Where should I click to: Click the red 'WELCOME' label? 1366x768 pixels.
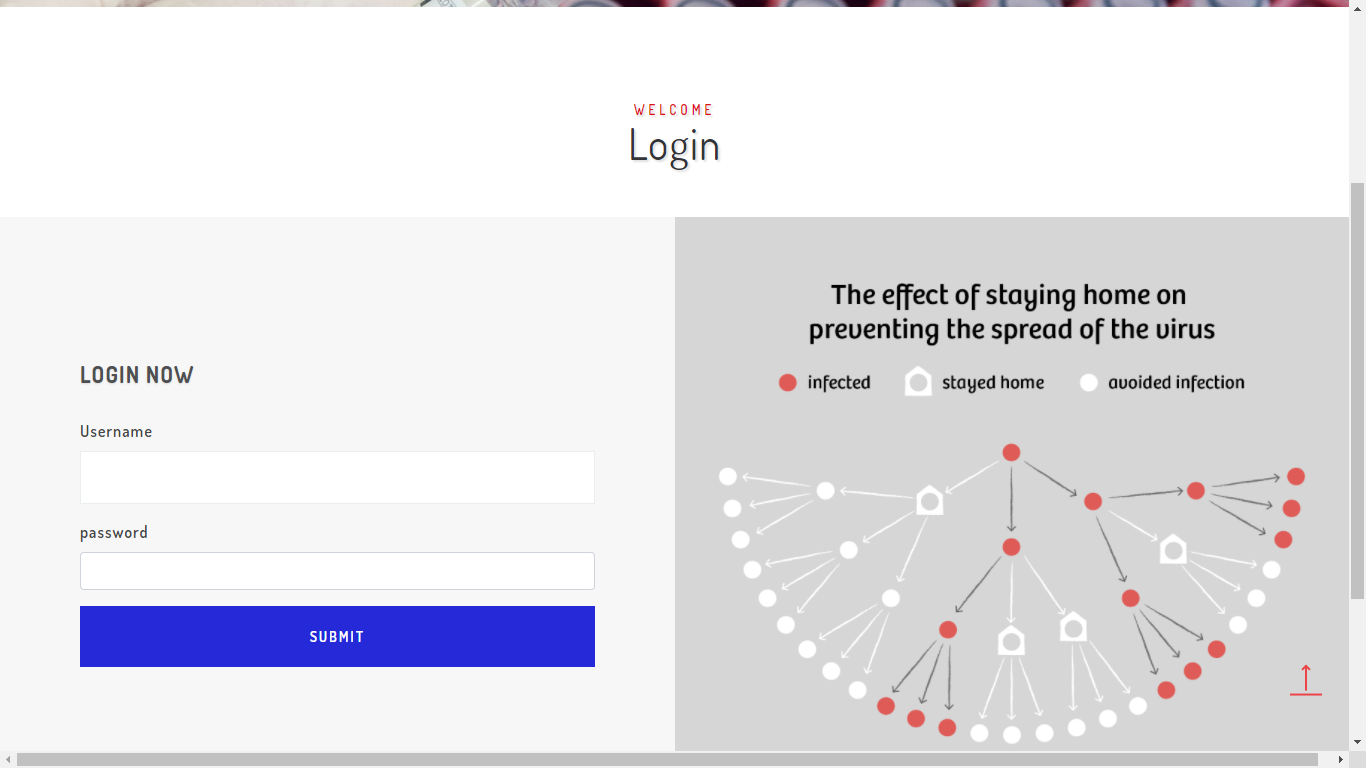pyautogui.click(x=673, y=110)
